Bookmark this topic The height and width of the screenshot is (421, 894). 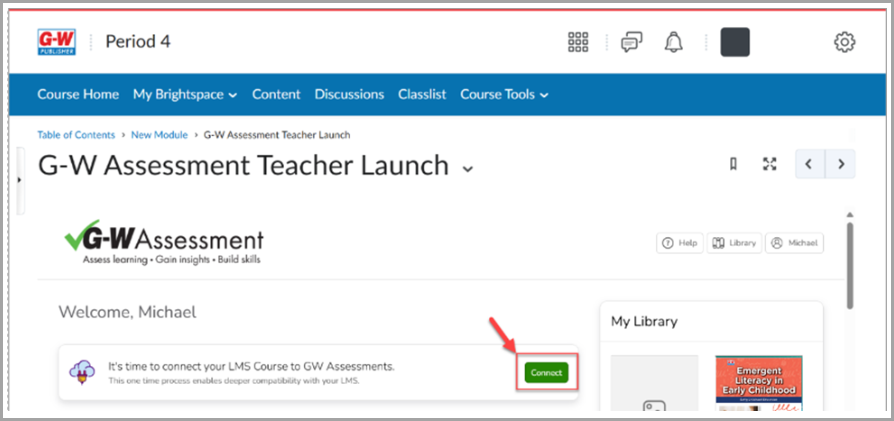[x=733, y=164]
